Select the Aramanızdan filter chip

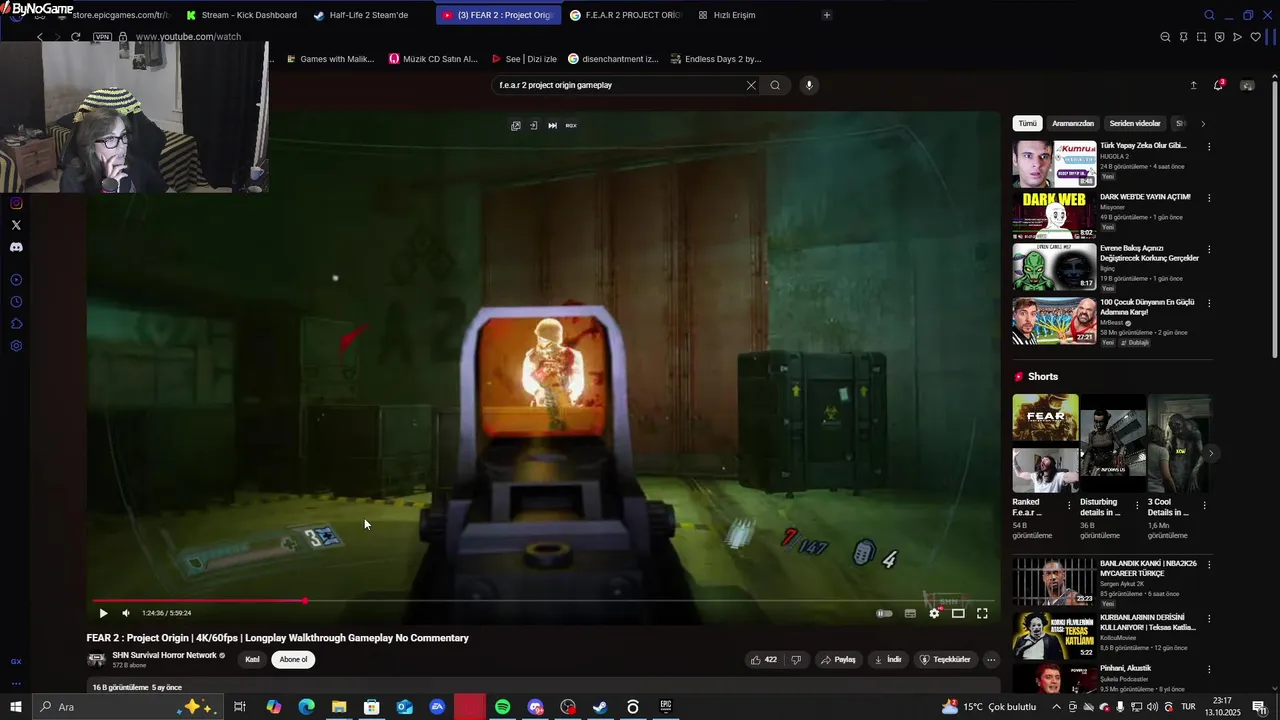pos(1073,123)
